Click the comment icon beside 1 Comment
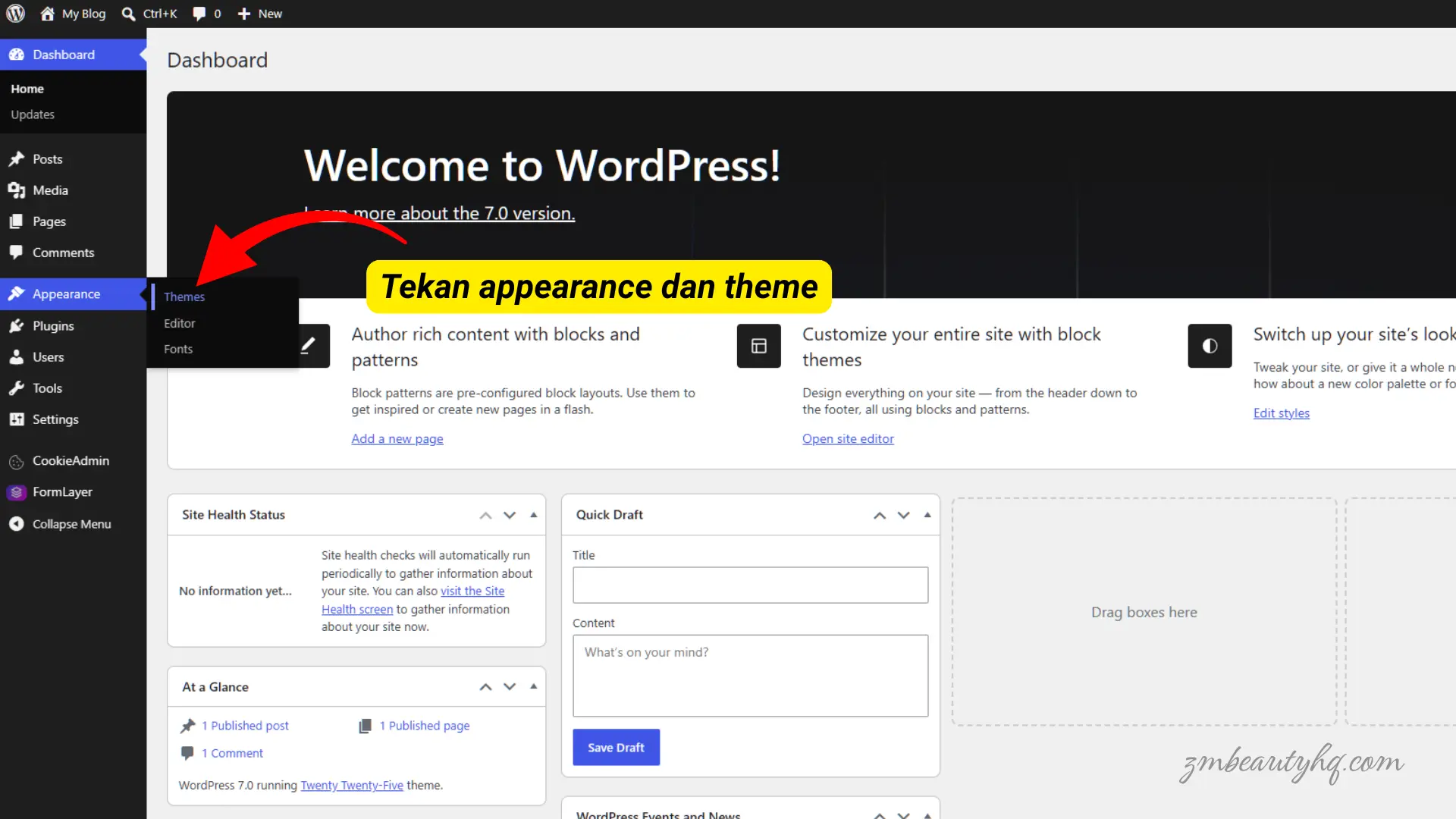1456x819 pixels. [x=187, y=753]
